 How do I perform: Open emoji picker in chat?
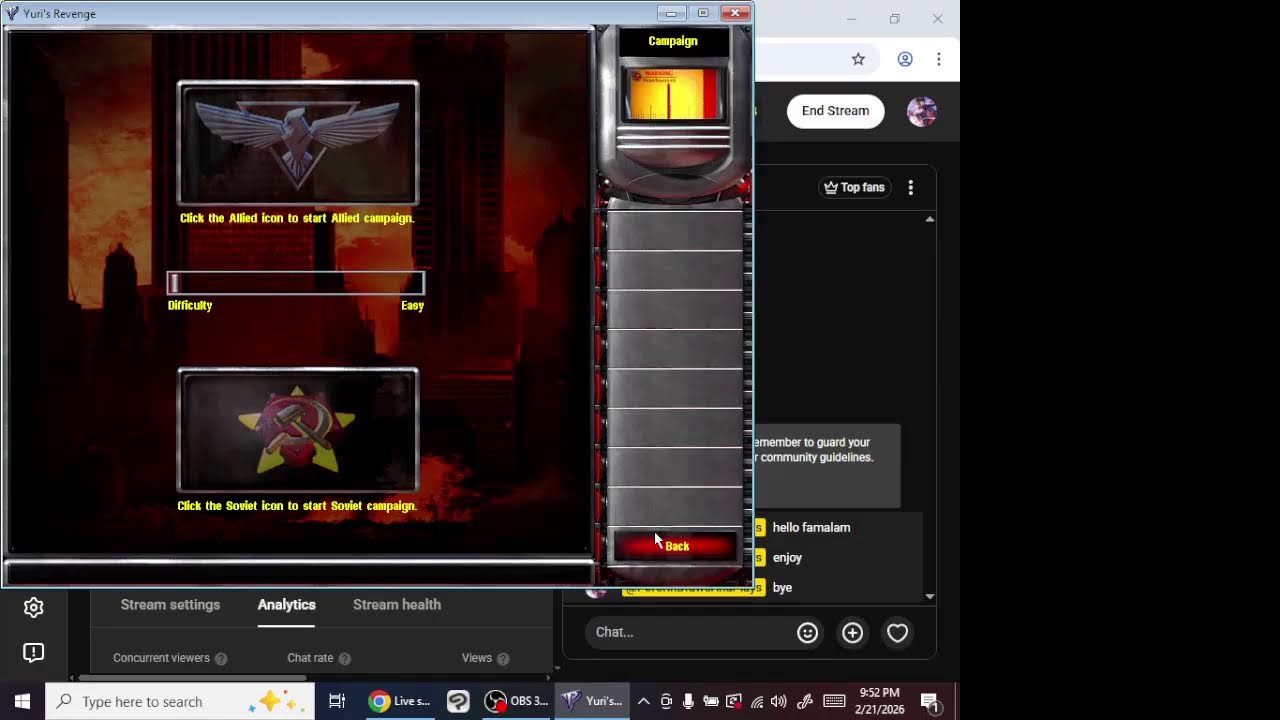tap(807, 632)
